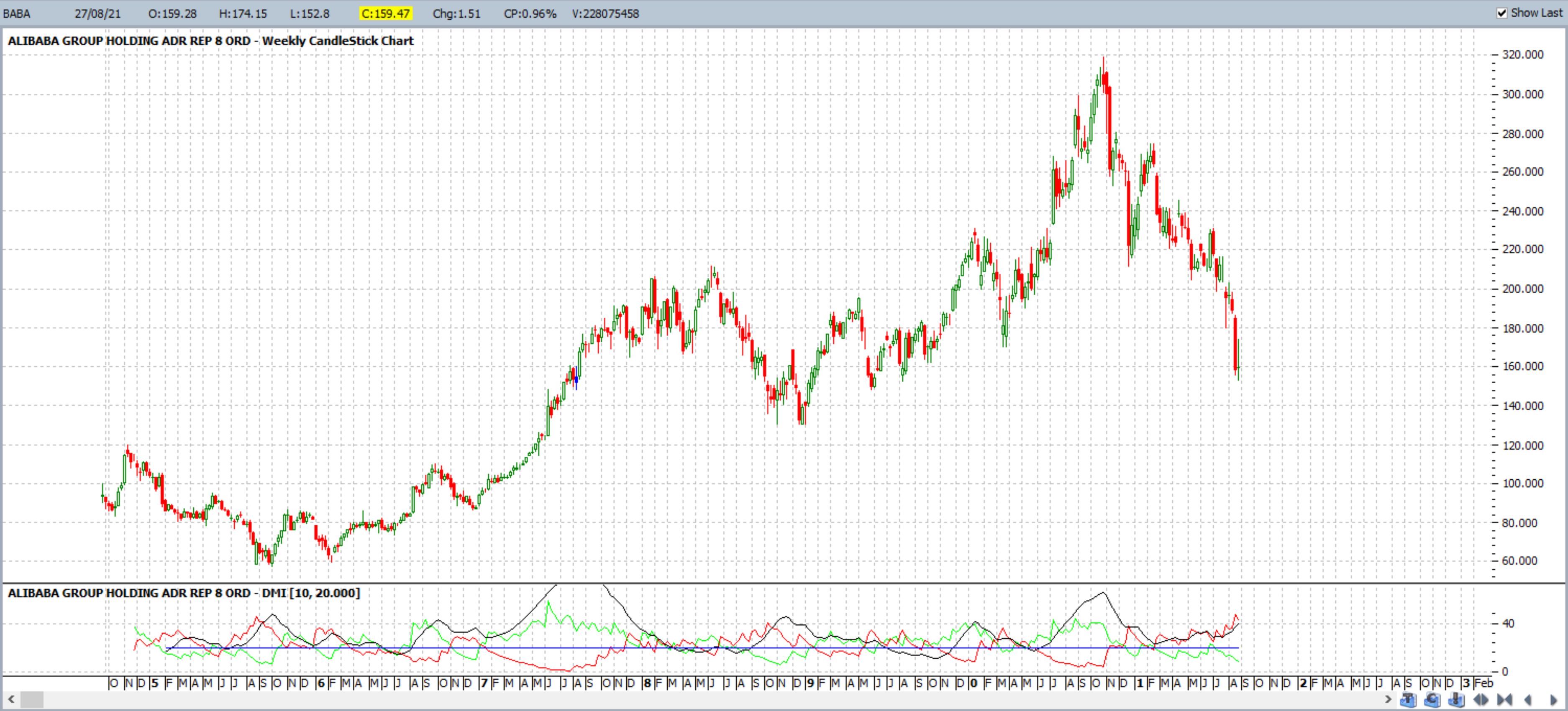The height and width of the screenshot is (711, 1568).
Task: Click the 'T' chart tool icon
Action: pos(1409,700)
